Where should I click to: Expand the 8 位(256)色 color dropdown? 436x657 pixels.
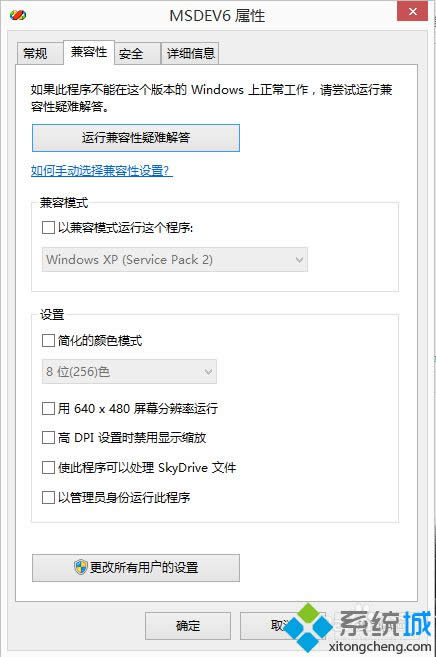tap(129, 371)
